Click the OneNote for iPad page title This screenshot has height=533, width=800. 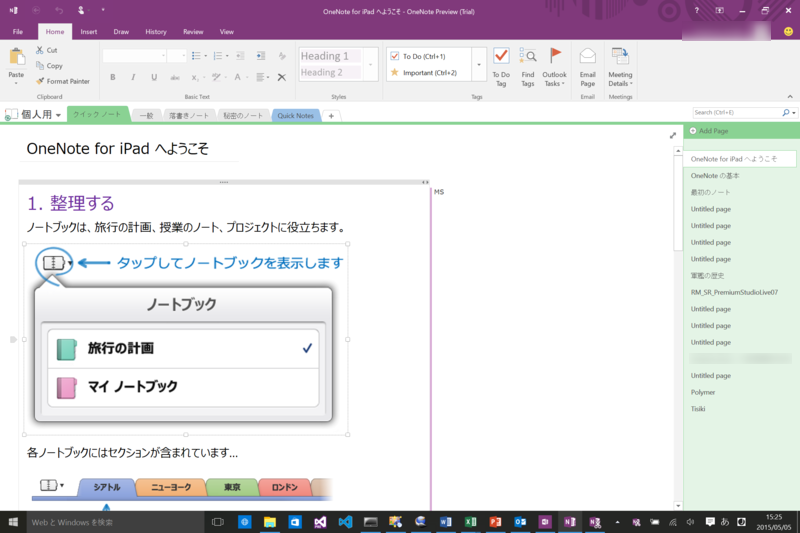tap(117, 148)
